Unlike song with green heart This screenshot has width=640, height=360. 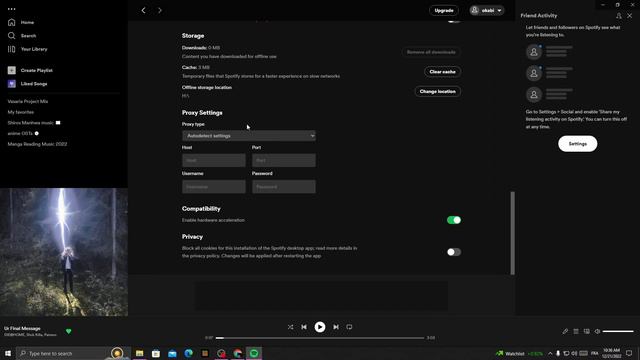69,331
